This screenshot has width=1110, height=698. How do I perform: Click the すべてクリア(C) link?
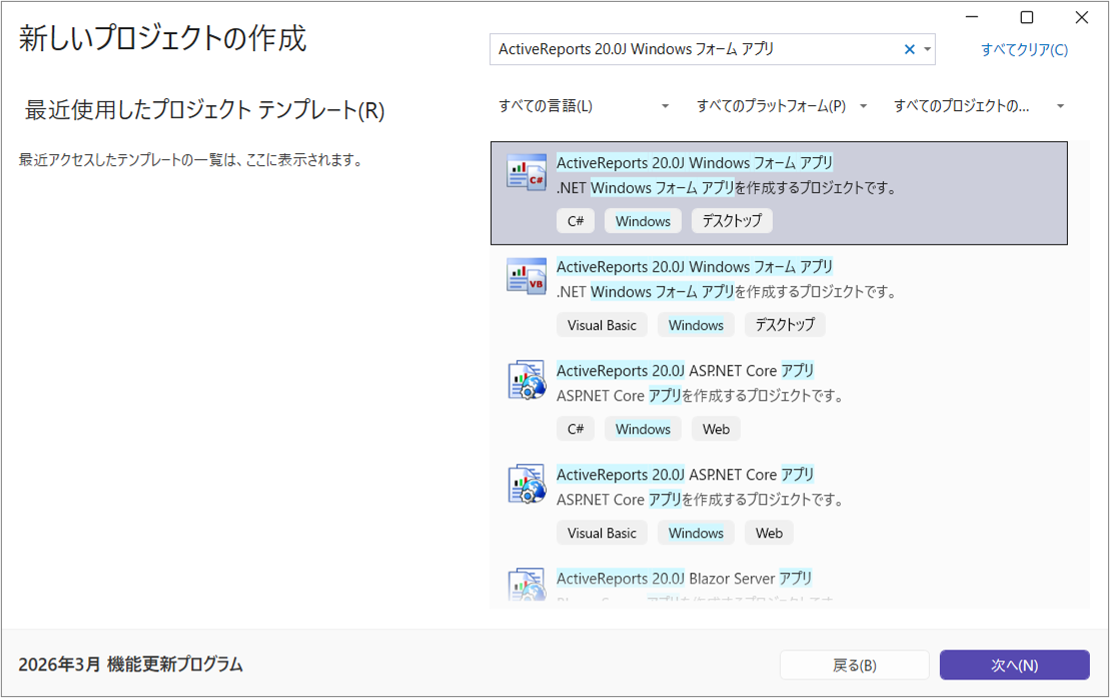(x=1024, y=49)
